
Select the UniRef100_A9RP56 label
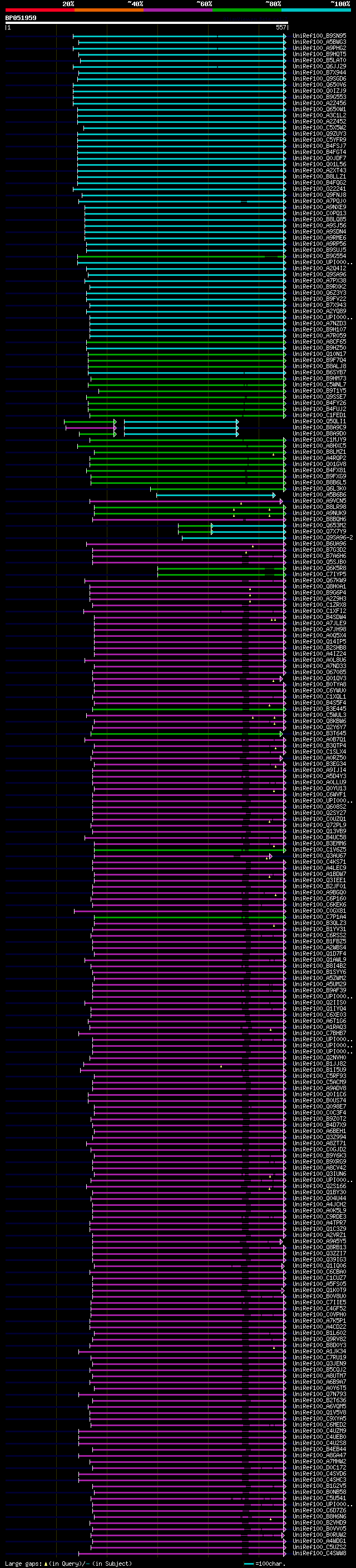tap(319, 244)
